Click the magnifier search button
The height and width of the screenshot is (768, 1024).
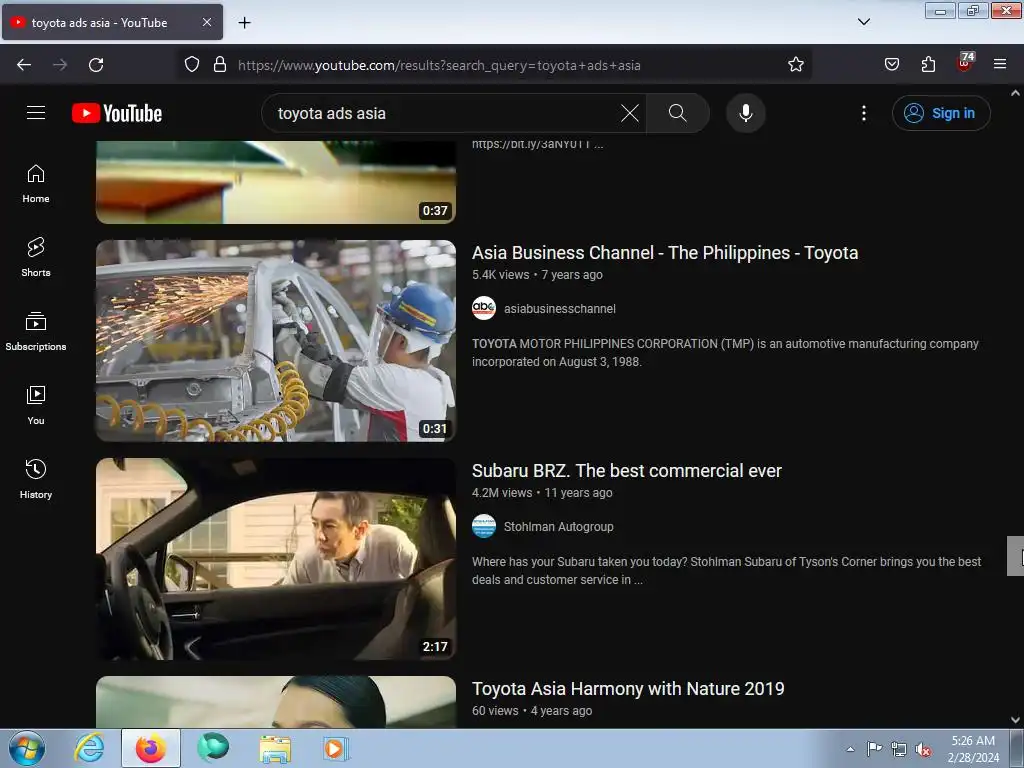[677, 113]
